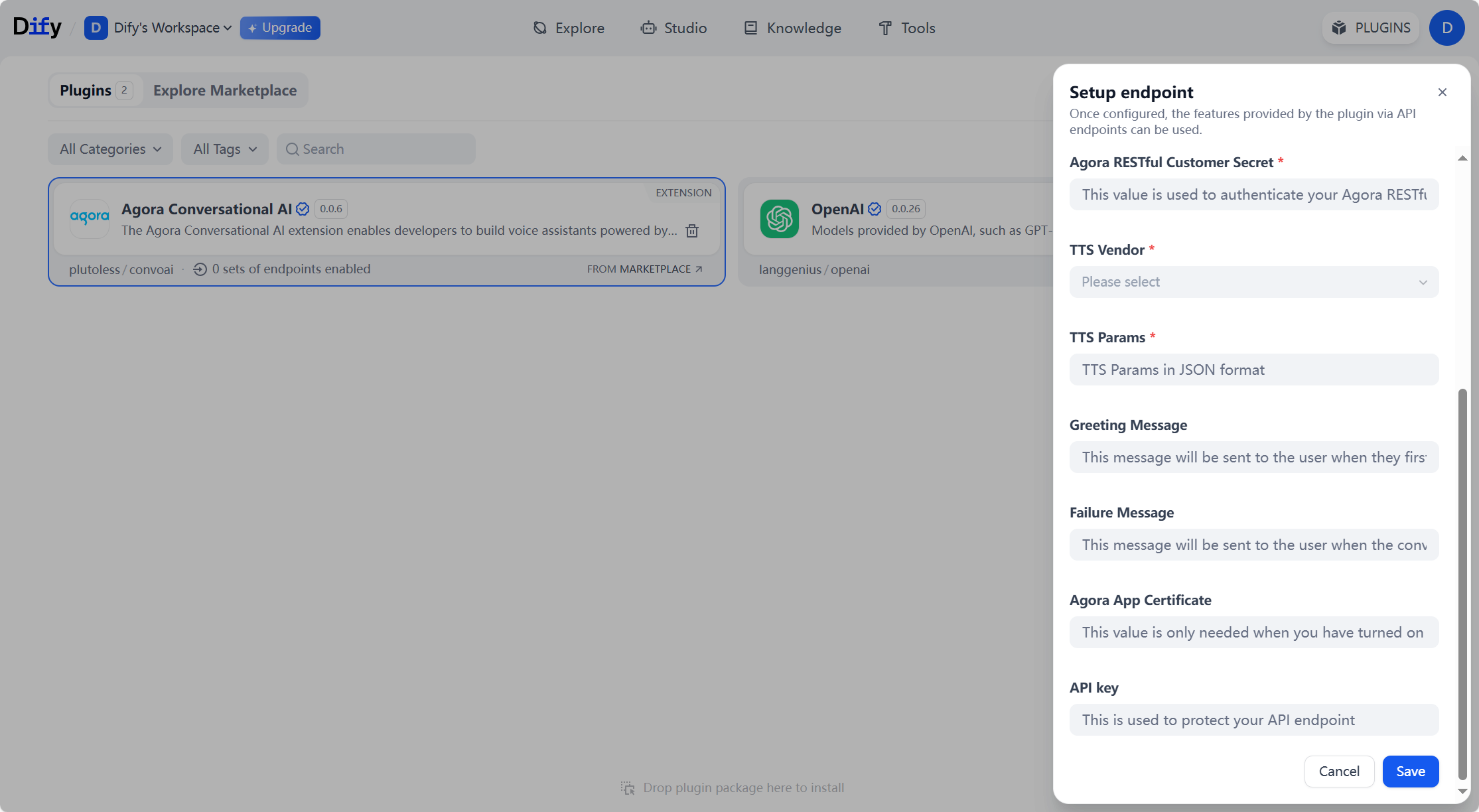
Task: Open the All Tags filter dropdown
Action: [x=224, y=149]
